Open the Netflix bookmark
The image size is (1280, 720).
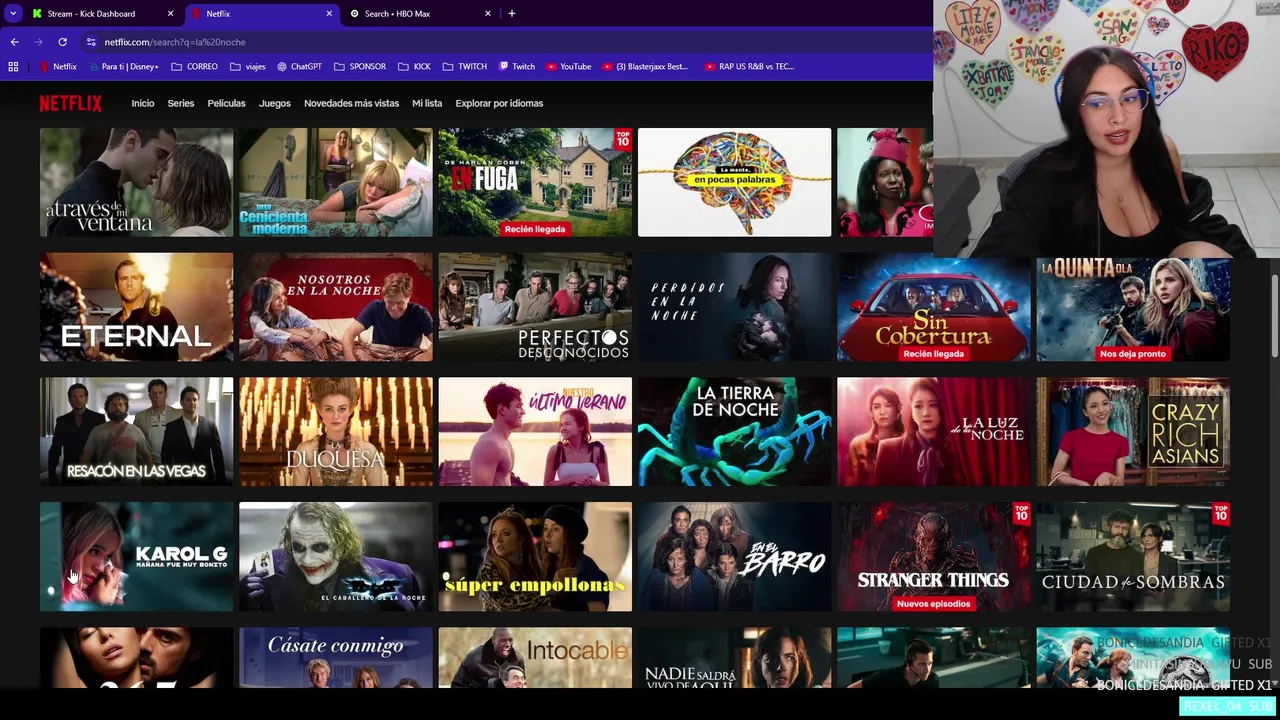pos(58,67)
